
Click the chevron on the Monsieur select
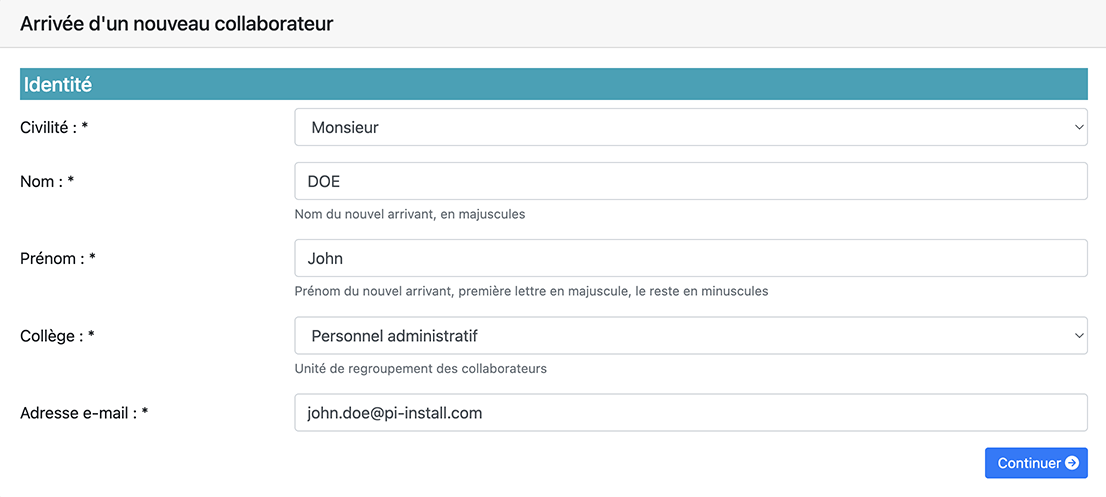click(x=1078, y=128)
